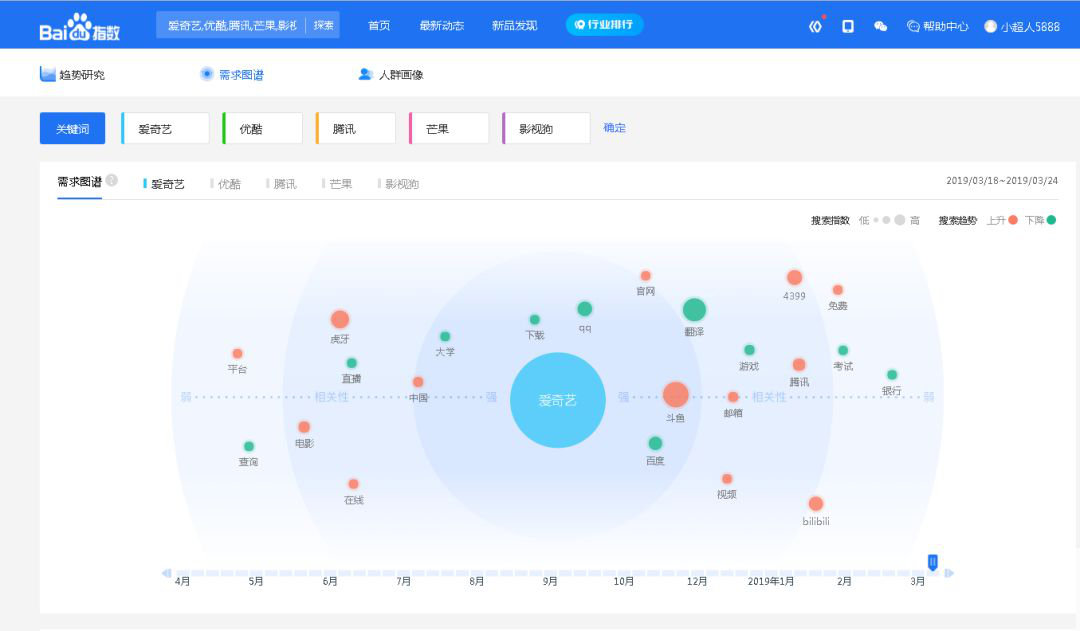Click the 直播 bubble
Image resolution: width=1080 pixels, height=631 pixels.
click(x=351, y=363)
